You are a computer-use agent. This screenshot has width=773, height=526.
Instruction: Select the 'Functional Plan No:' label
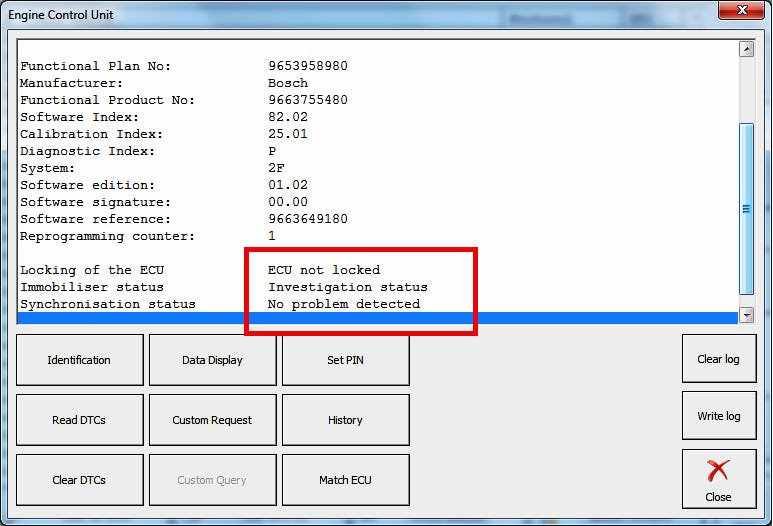(96, 66)
